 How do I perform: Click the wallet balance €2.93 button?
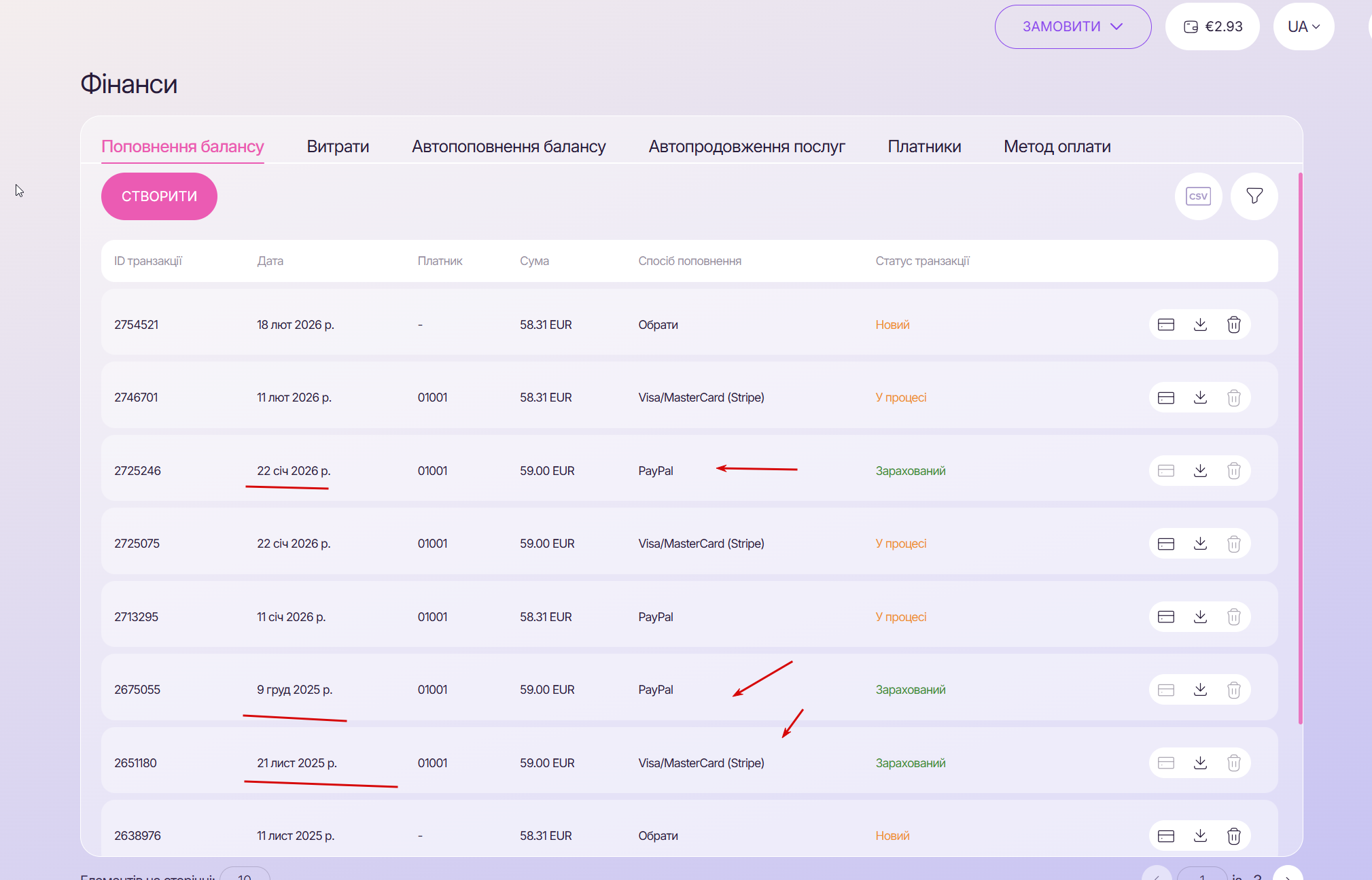coord(1213,27)
